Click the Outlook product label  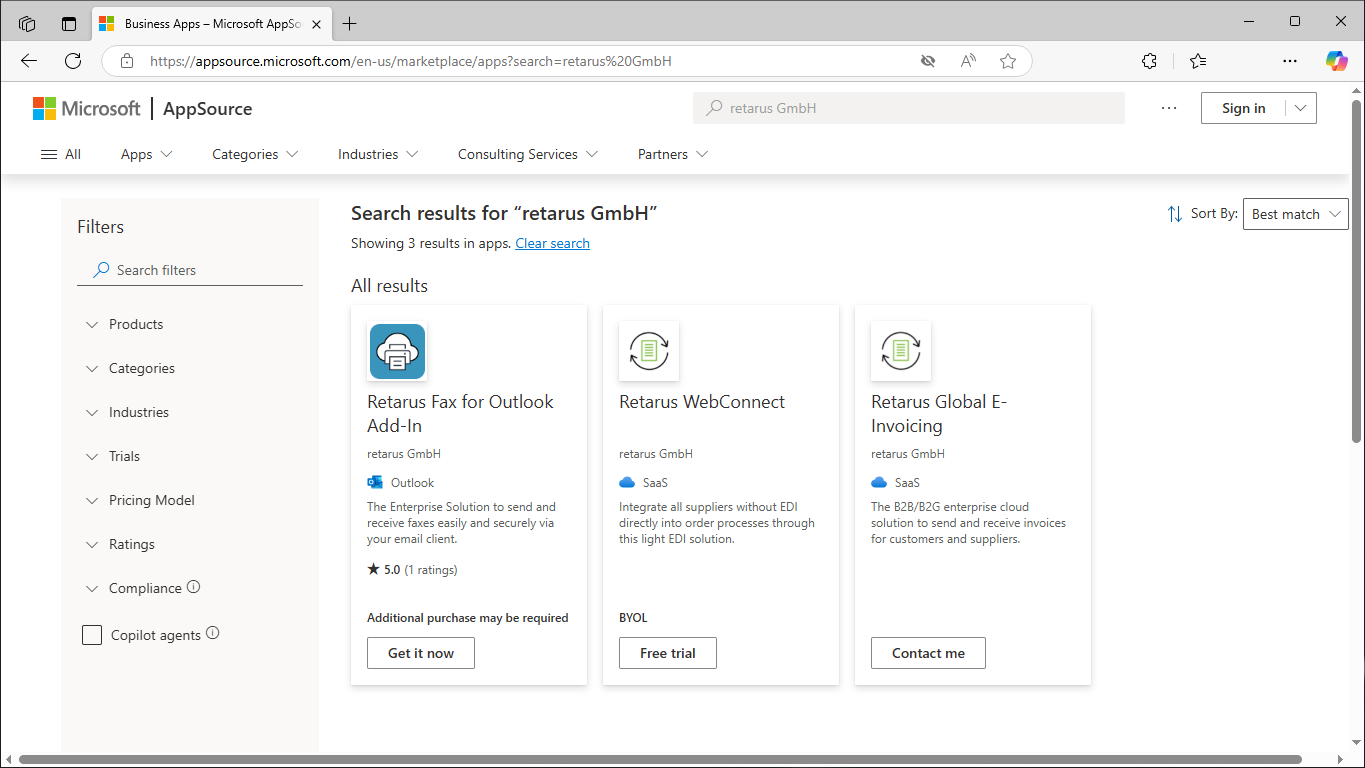412,482
